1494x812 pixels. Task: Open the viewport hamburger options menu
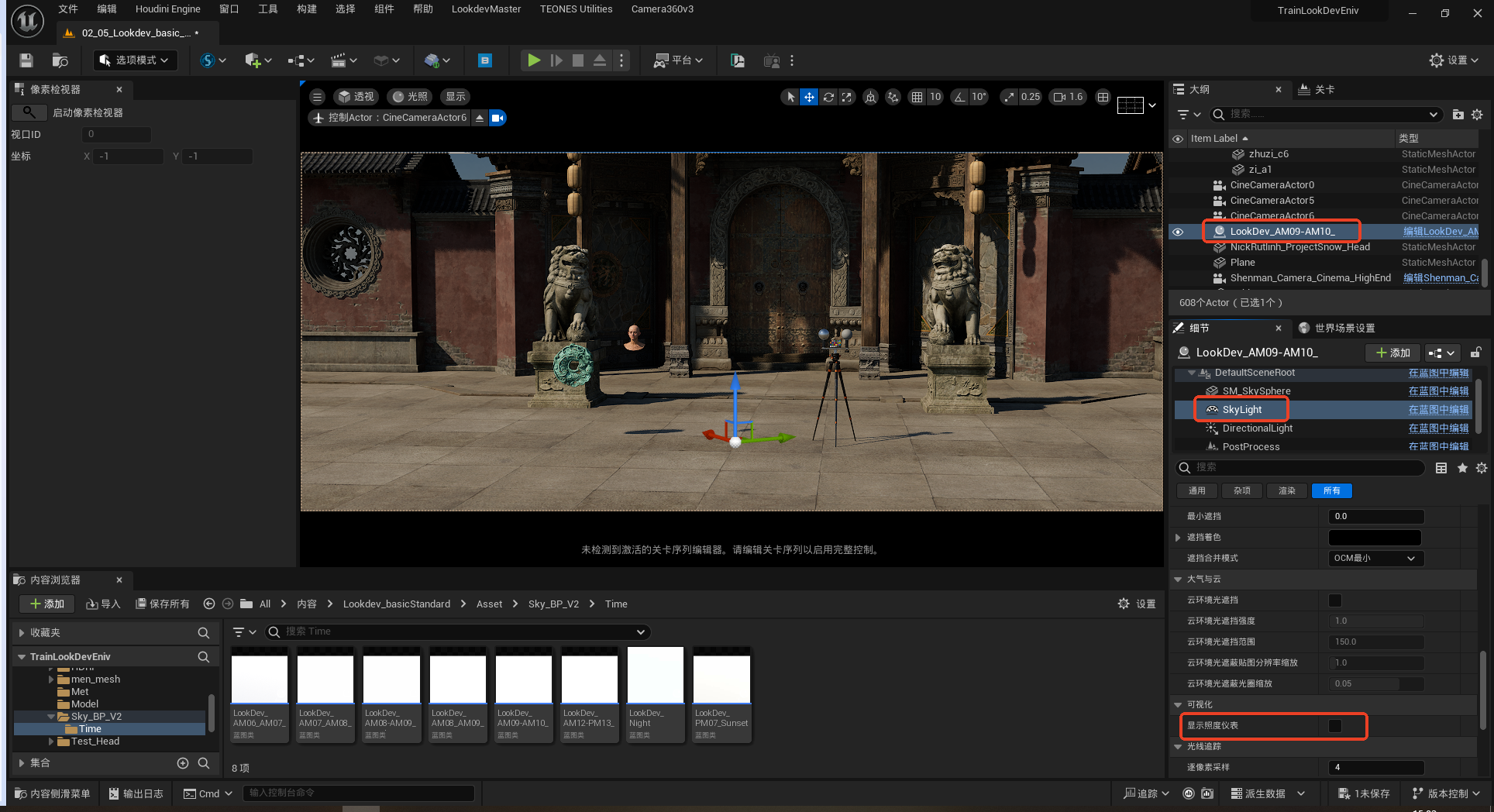317,97
